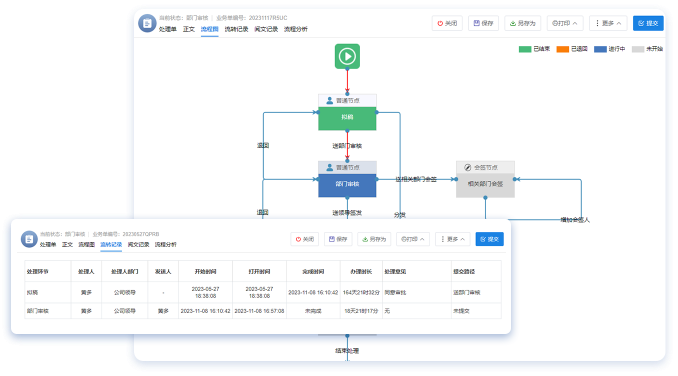678x376 pixels.
Task: Open 阅文记录 tab in the record panel
Action: [138, 245]
